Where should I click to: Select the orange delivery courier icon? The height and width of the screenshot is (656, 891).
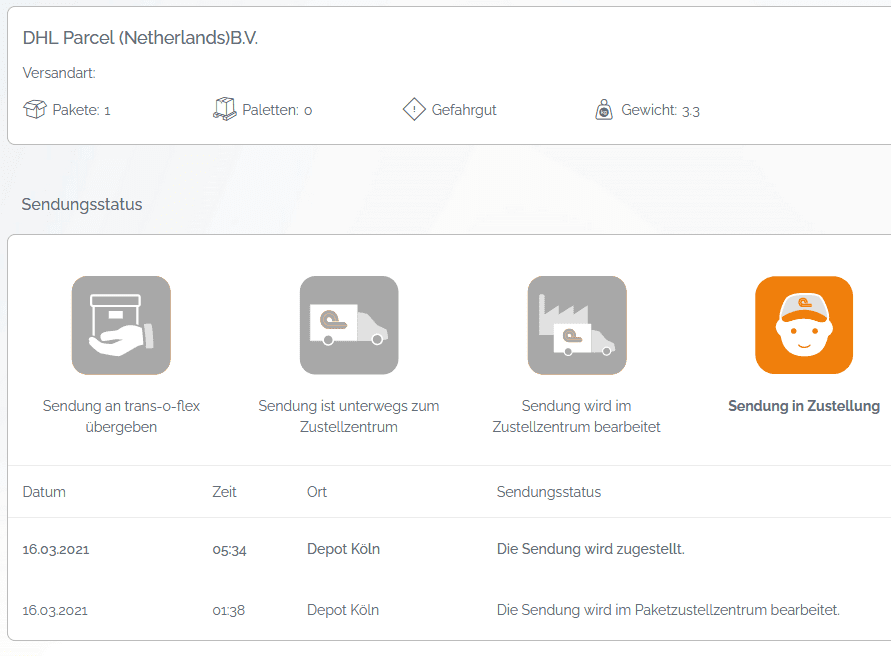pos(804,325)
